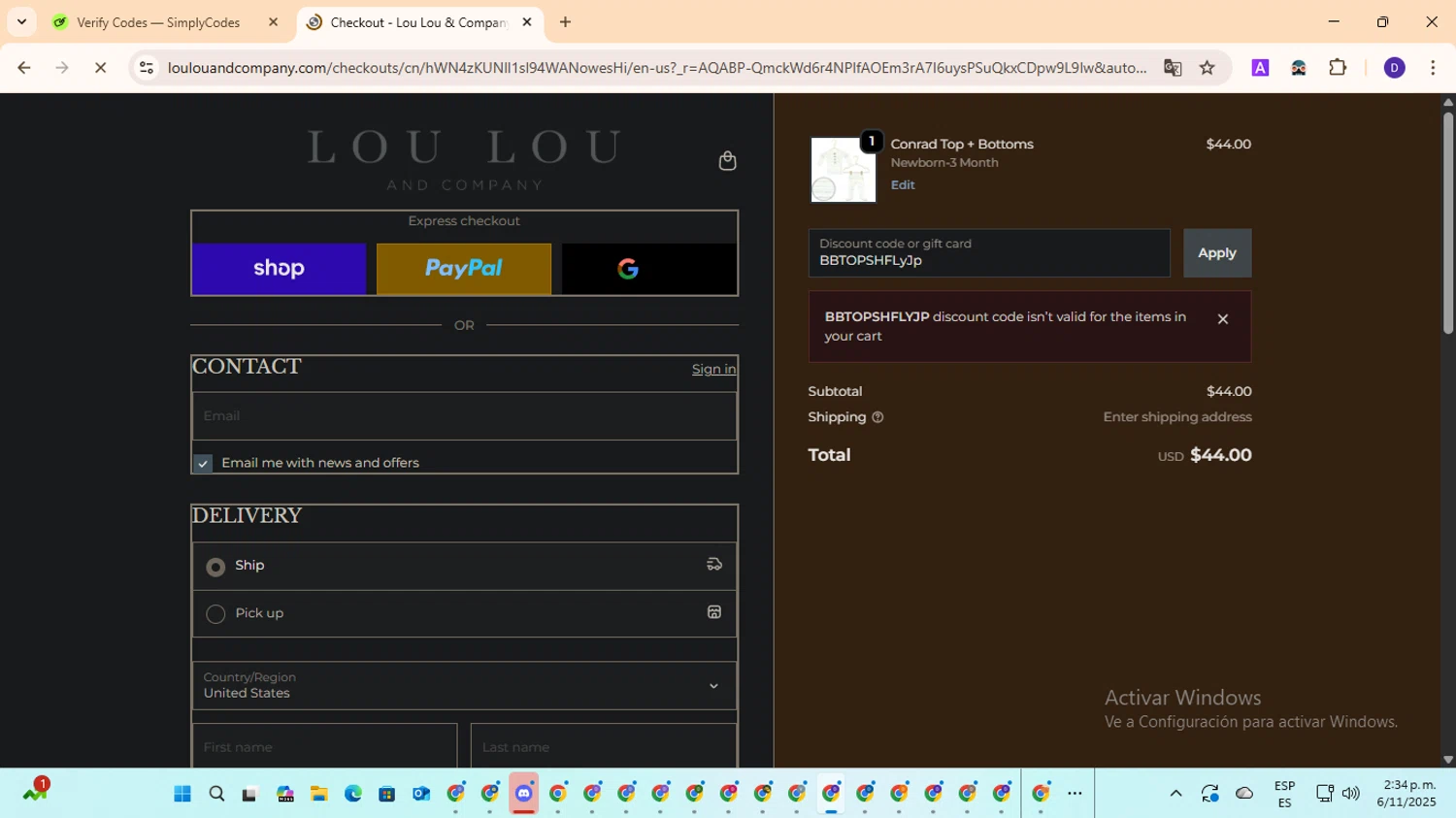The width and height of the screenshot is (1456, 818).
Task: Click the page vertical scrollbar
Action: (1447, 223)
